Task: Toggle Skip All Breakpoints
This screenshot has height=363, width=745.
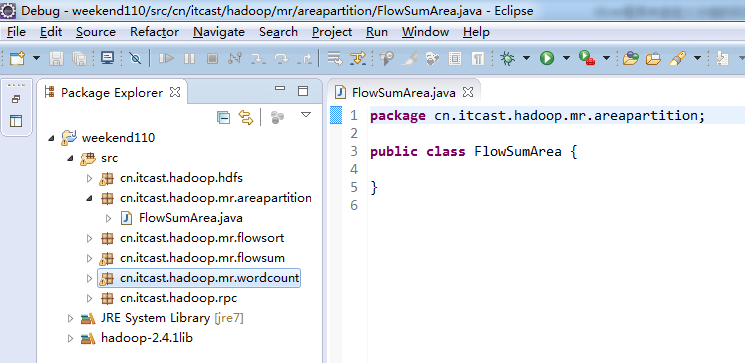Action: tap(135, 58)
